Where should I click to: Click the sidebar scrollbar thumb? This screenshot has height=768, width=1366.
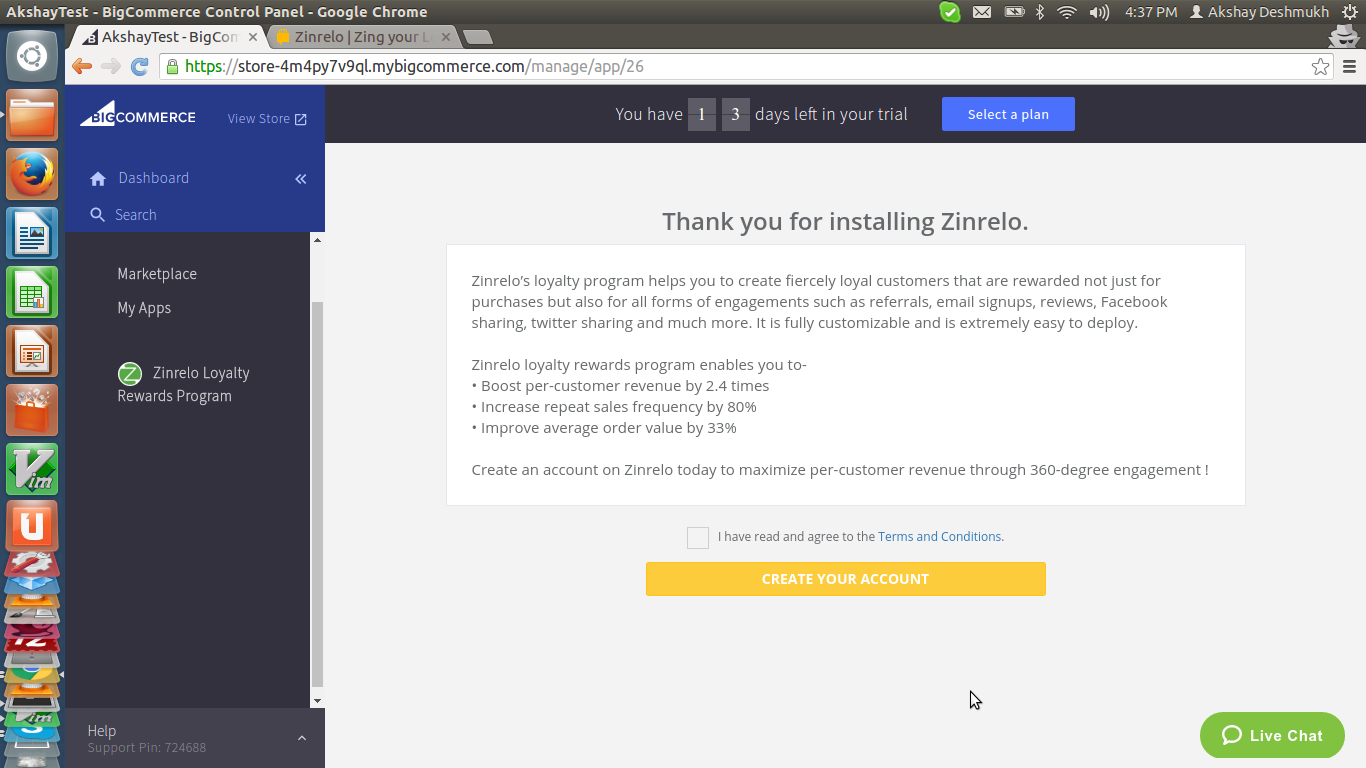tap(318, 495)
